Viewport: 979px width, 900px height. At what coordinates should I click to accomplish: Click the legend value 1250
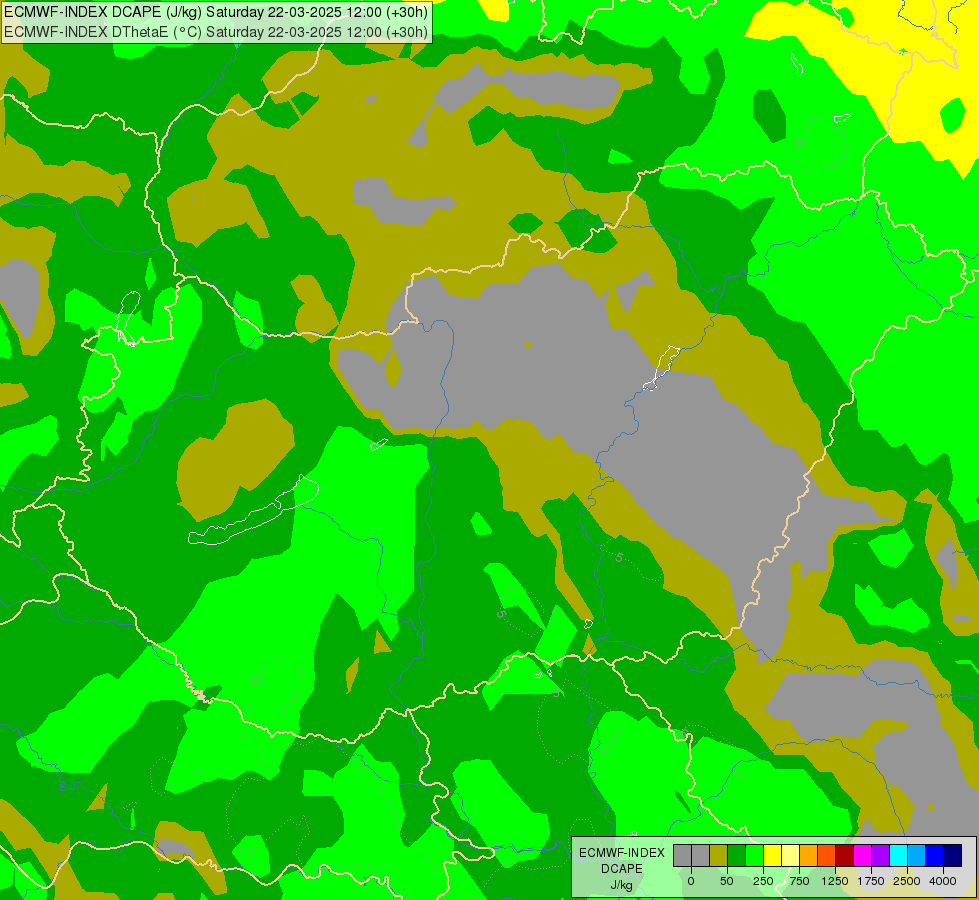pyautogui.click(x=835, y=881)
